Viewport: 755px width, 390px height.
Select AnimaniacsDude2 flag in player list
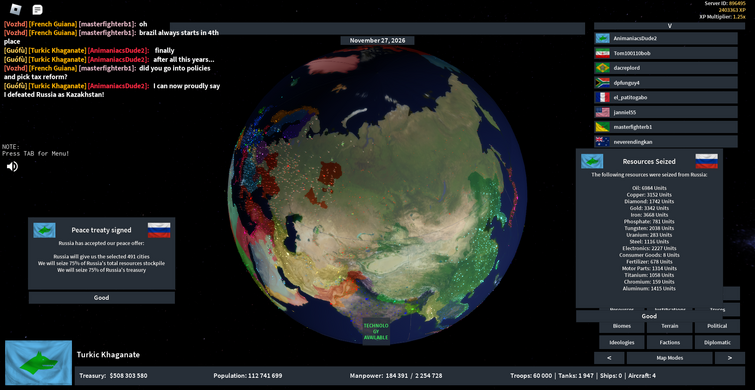pos(602,38)
